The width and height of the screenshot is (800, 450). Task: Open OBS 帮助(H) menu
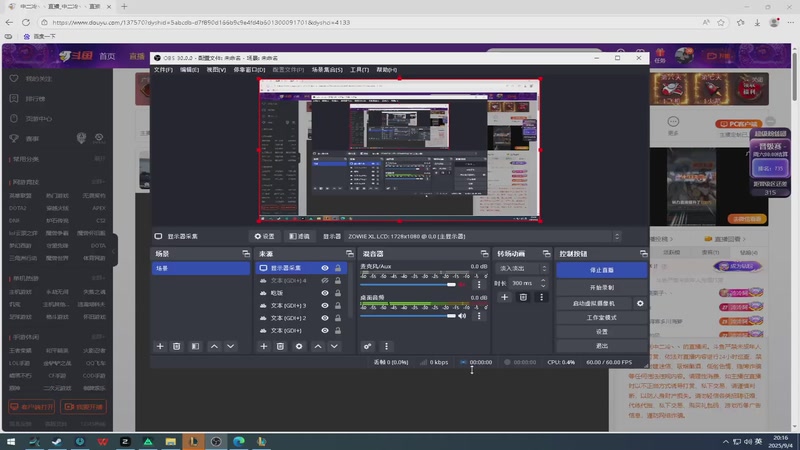coord(386,70)
